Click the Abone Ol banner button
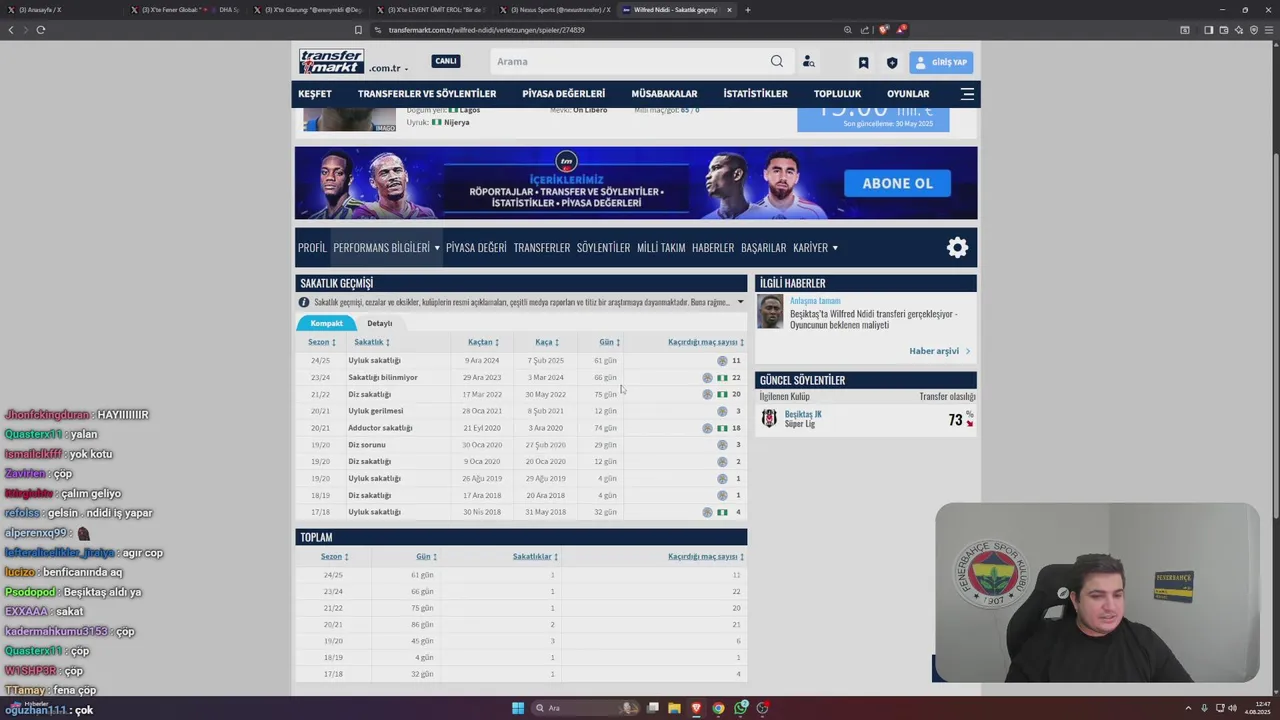The width and height of the screenshot is (1280, 720). [897, 183]
